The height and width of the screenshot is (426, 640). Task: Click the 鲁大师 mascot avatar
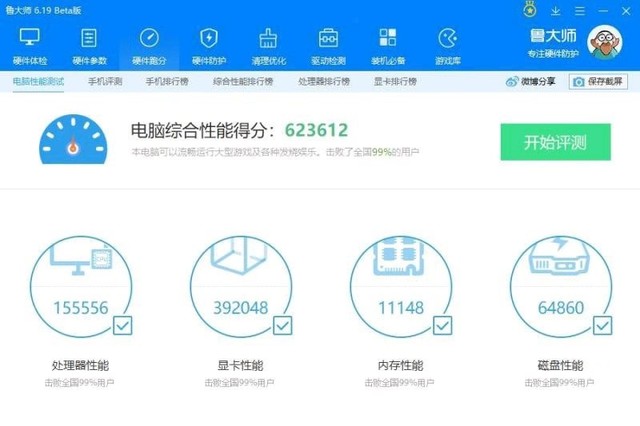[x=604, y=42]
